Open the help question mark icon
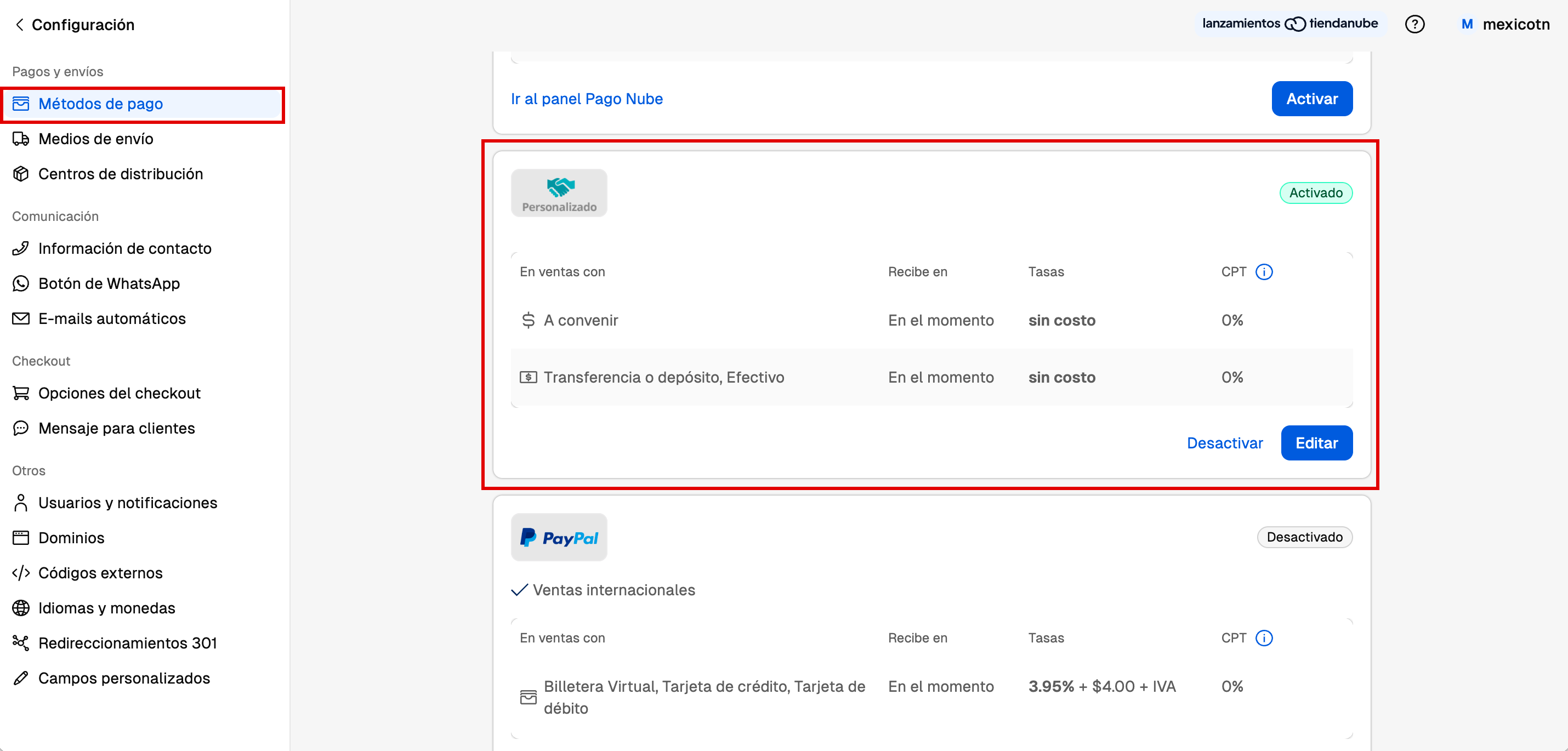 tap(1414, 24)
